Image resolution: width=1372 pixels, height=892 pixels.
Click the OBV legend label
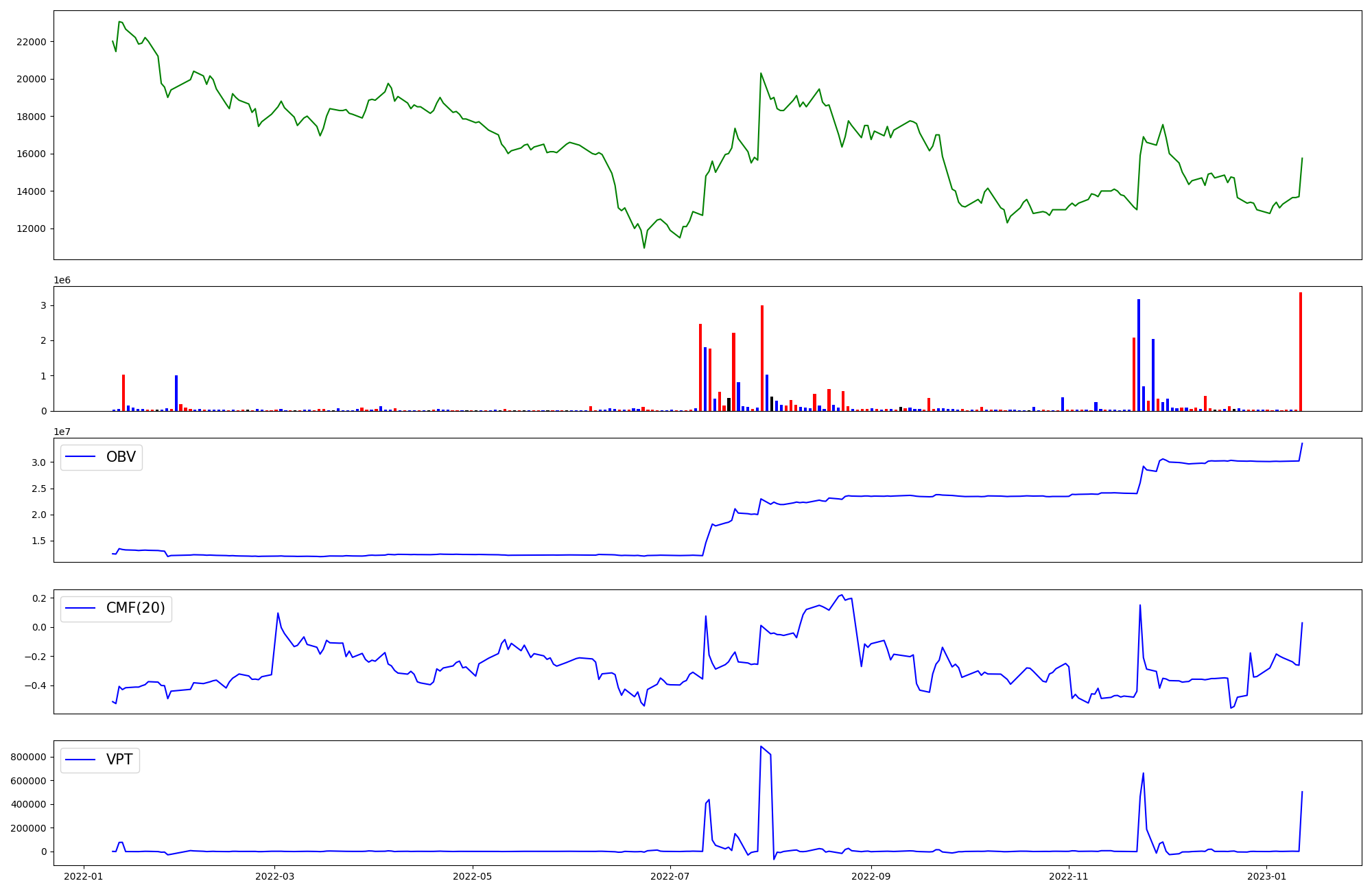tap(121, 457)
